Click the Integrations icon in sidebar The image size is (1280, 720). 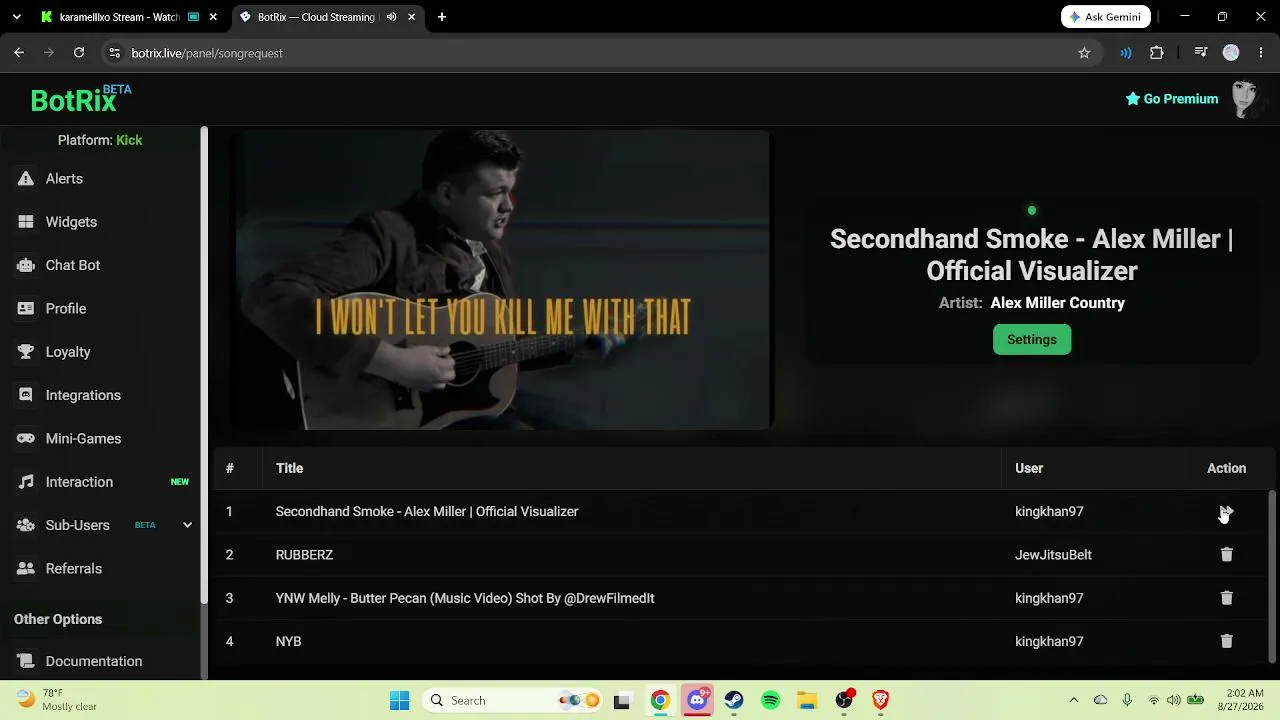tap(26, 395)
